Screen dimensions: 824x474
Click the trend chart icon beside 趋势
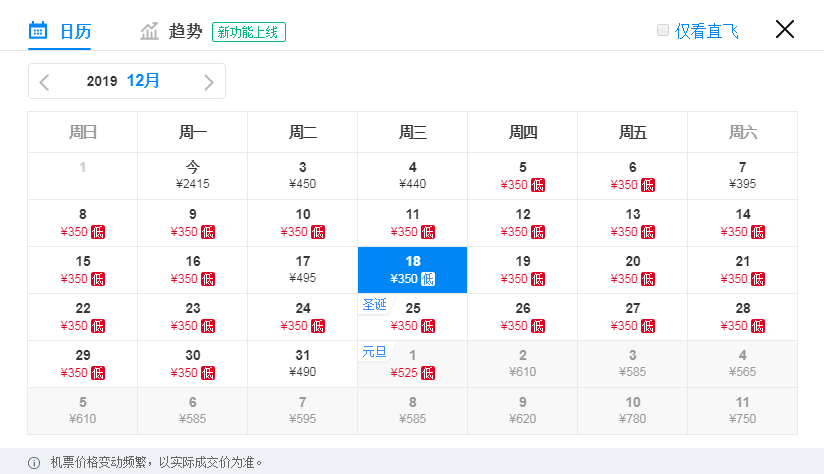[150, 31]
